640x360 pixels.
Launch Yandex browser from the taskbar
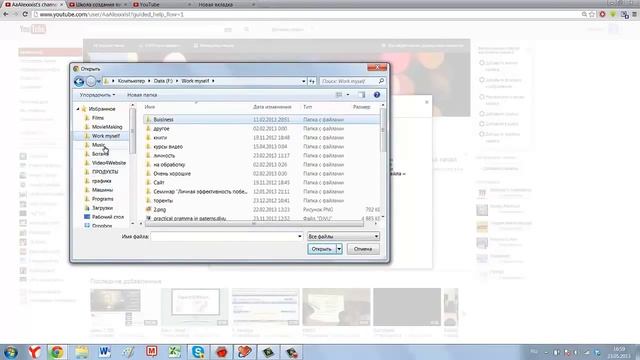pos(34,352)
